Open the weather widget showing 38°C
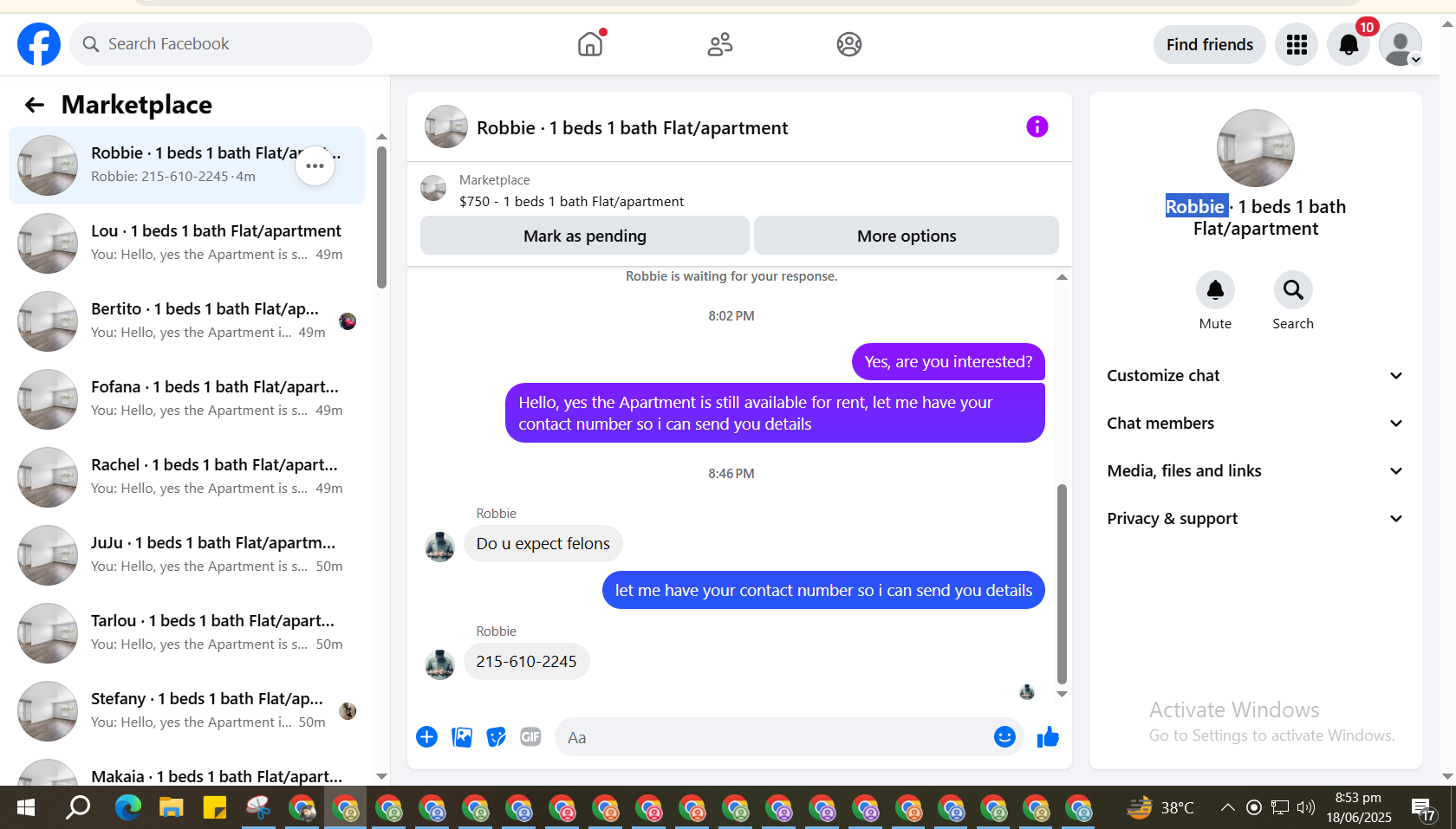Screen dimensions: 1456x829 coord(1160,808)
